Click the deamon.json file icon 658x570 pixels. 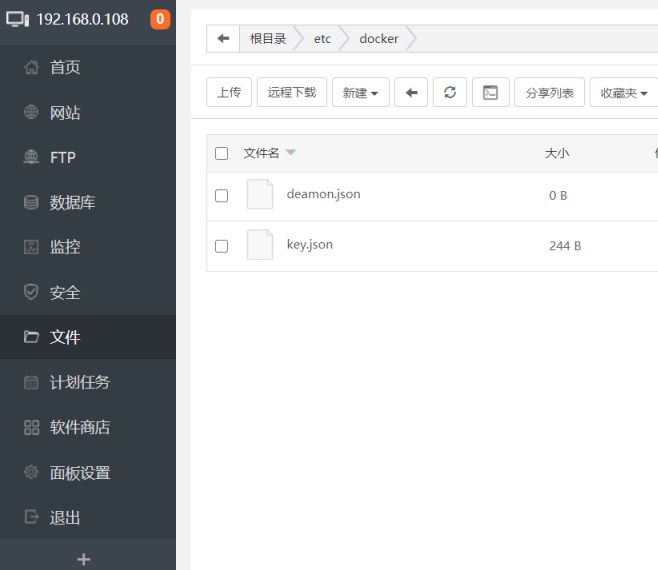point(260,194)
